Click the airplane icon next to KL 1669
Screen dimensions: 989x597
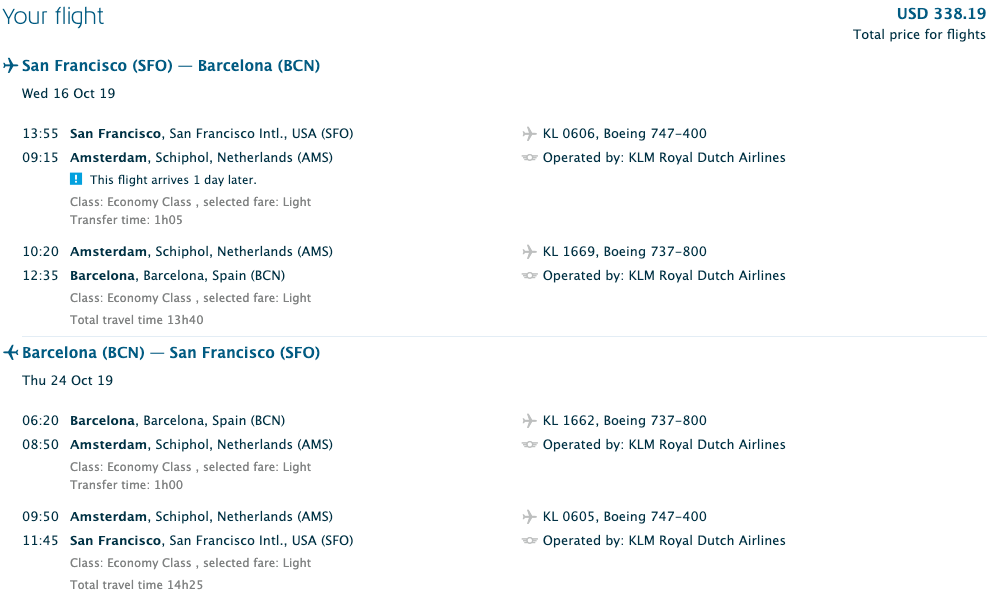[530, 252]
